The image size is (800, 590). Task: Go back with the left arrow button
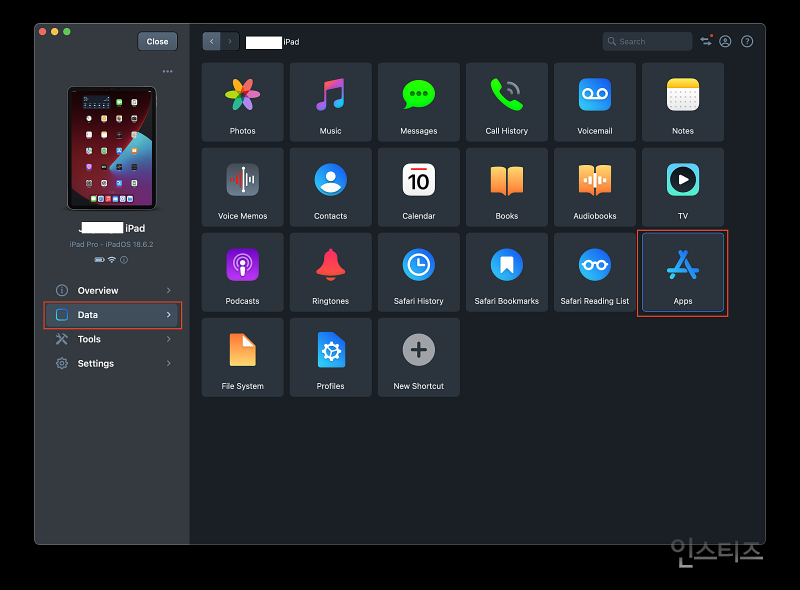pos(211,41)
